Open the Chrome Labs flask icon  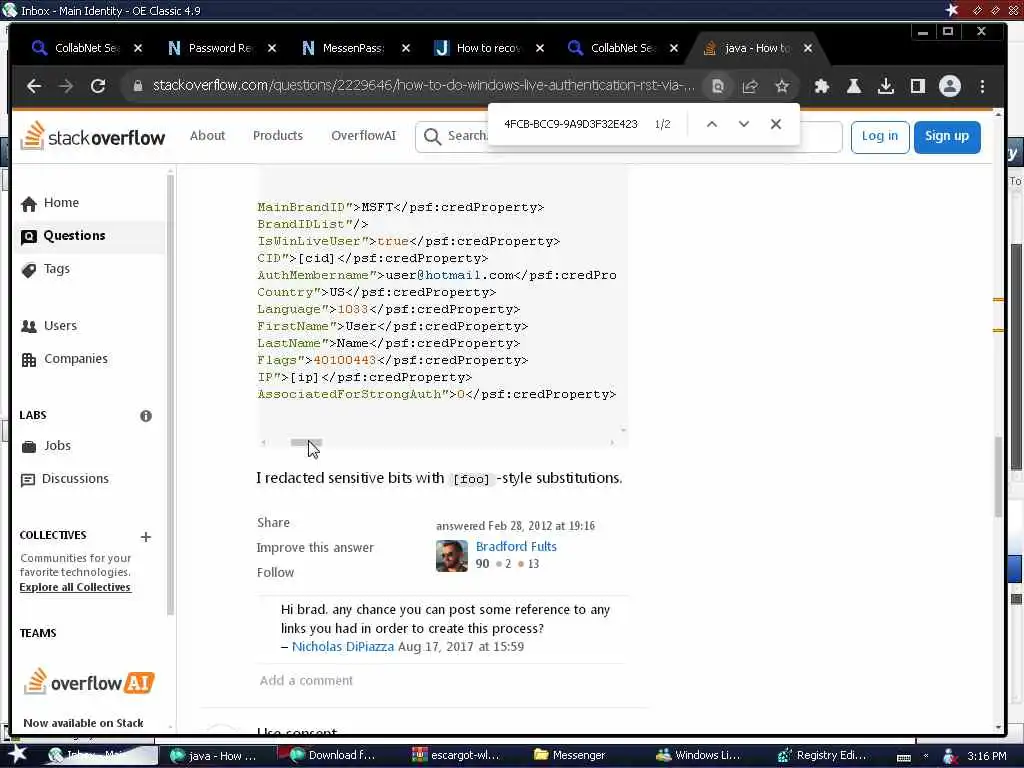(854, 86)
